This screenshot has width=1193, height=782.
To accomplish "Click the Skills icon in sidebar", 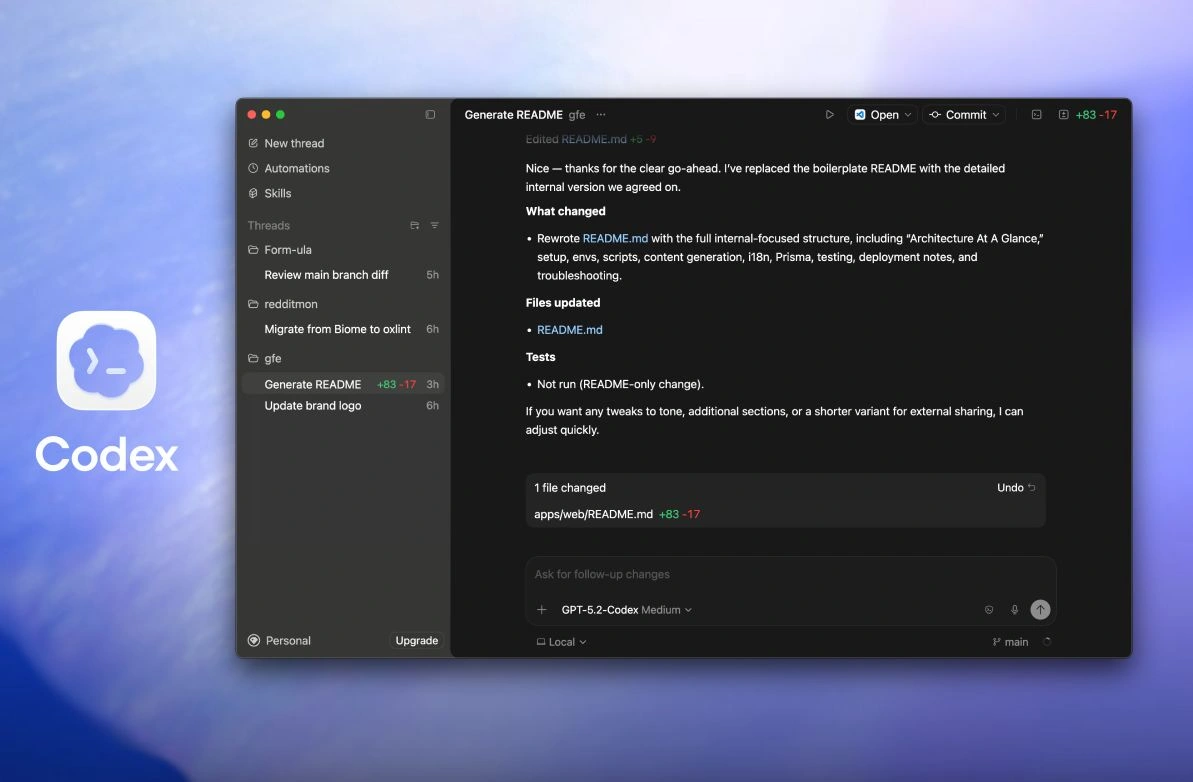I will click(x=253, y=193).
